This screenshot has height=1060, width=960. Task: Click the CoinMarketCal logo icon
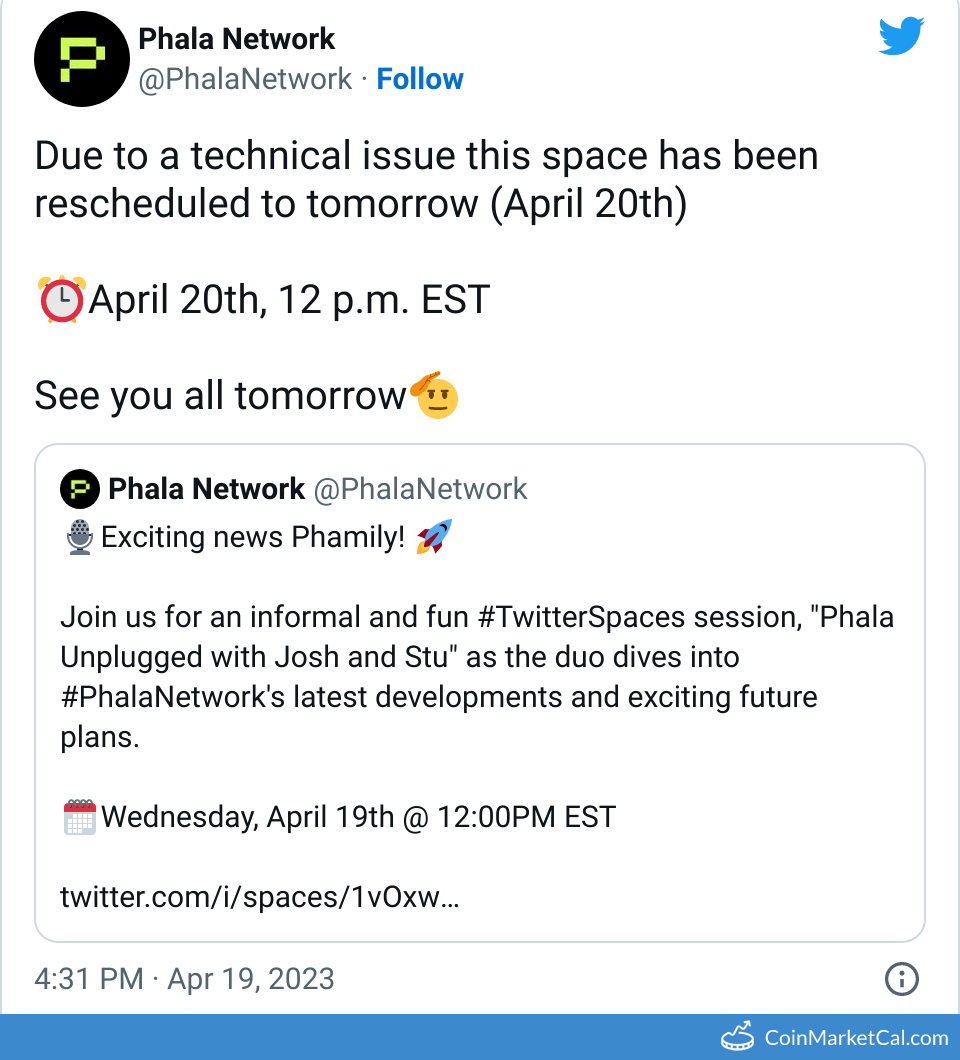click(738, 1036)
